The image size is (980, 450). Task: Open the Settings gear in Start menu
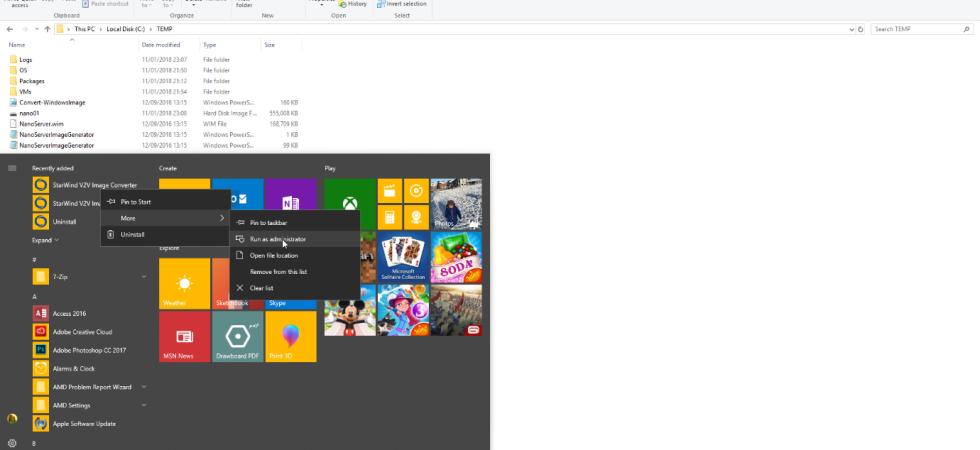12,443
